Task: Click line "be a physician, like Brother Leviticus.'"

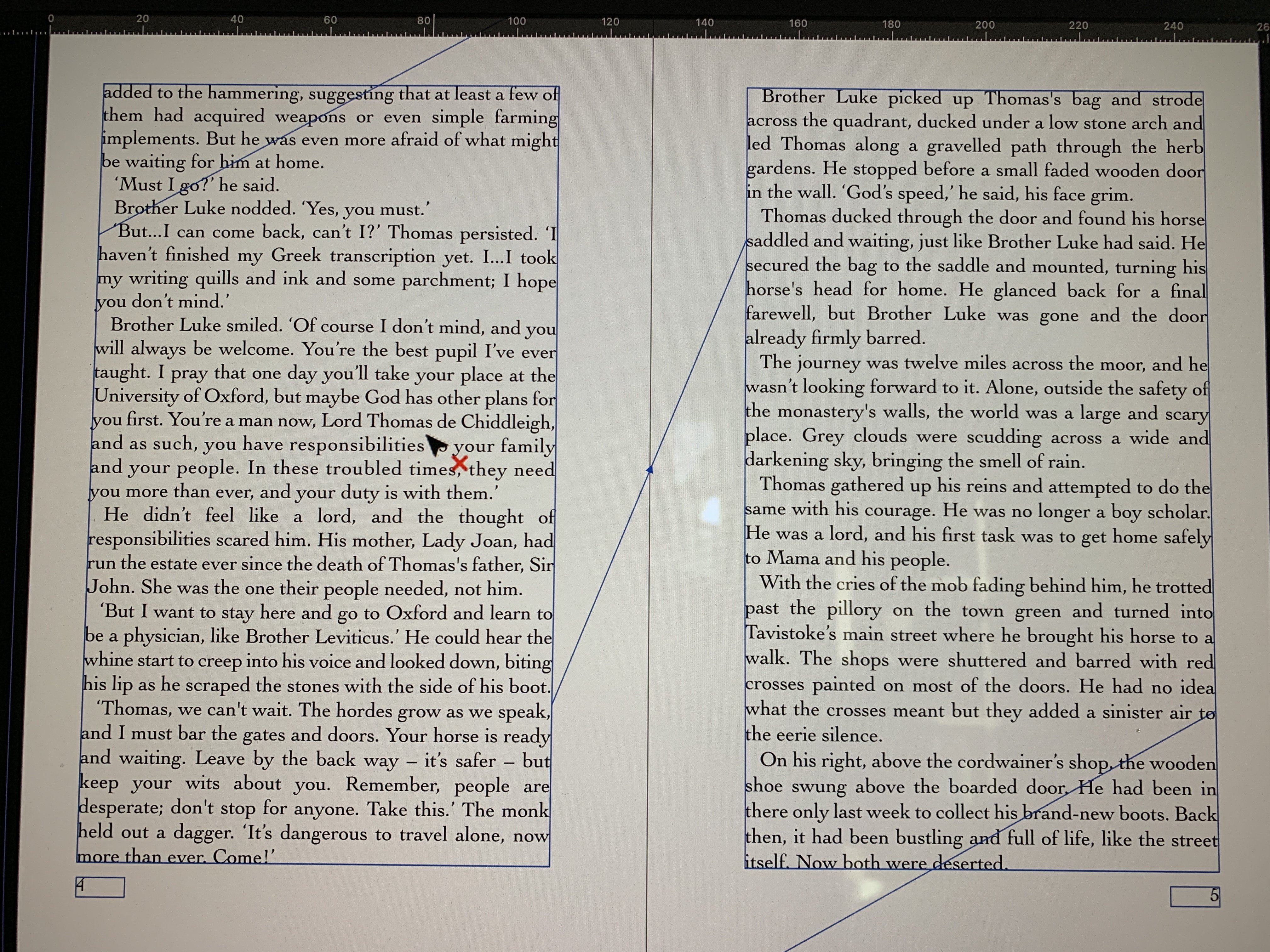Action: [319, 637]
